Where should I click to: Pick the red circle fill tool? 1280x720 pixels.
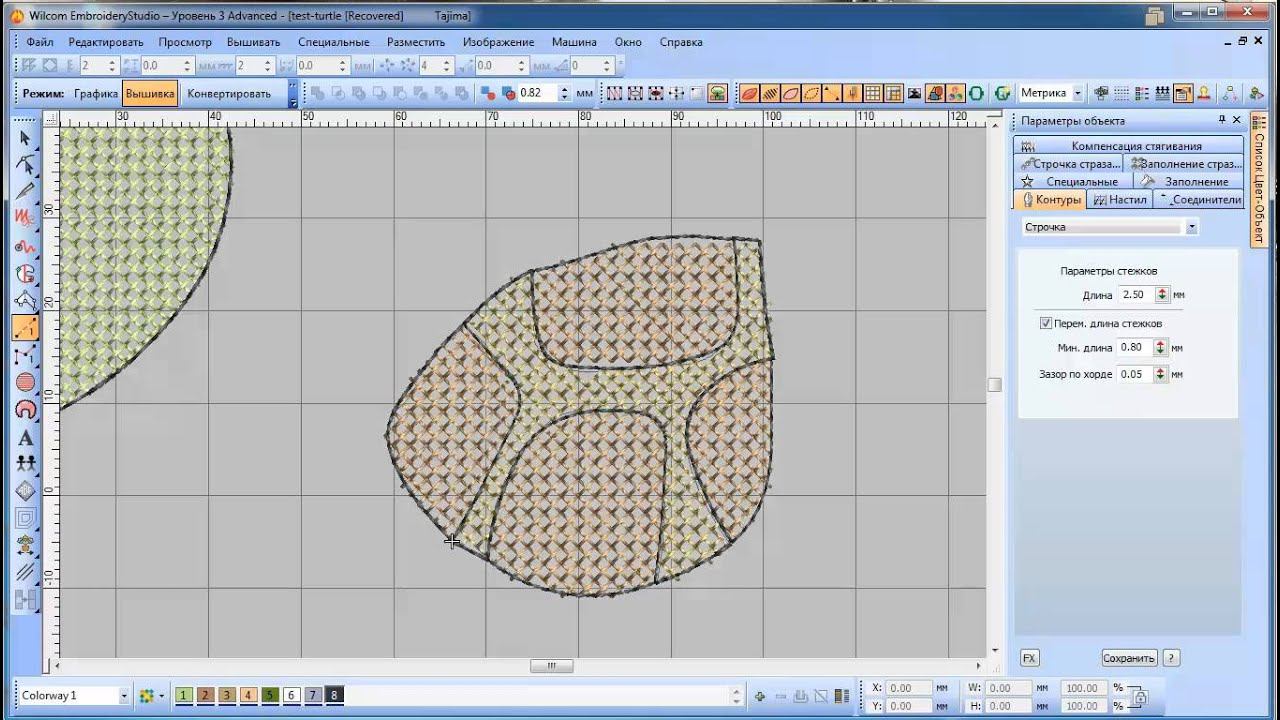coord(25,382)
